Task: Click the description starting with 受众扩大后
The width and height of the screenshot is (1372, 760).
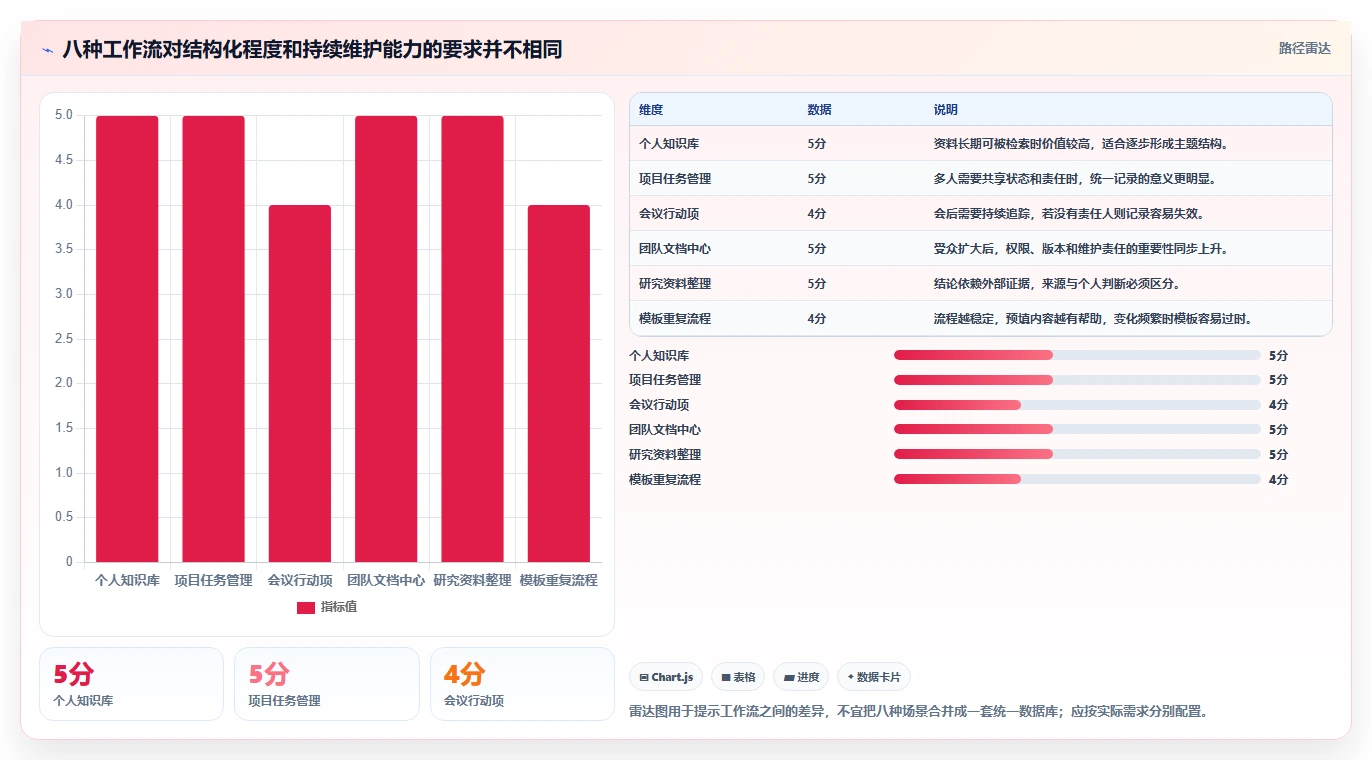Action: (1080, 249)
